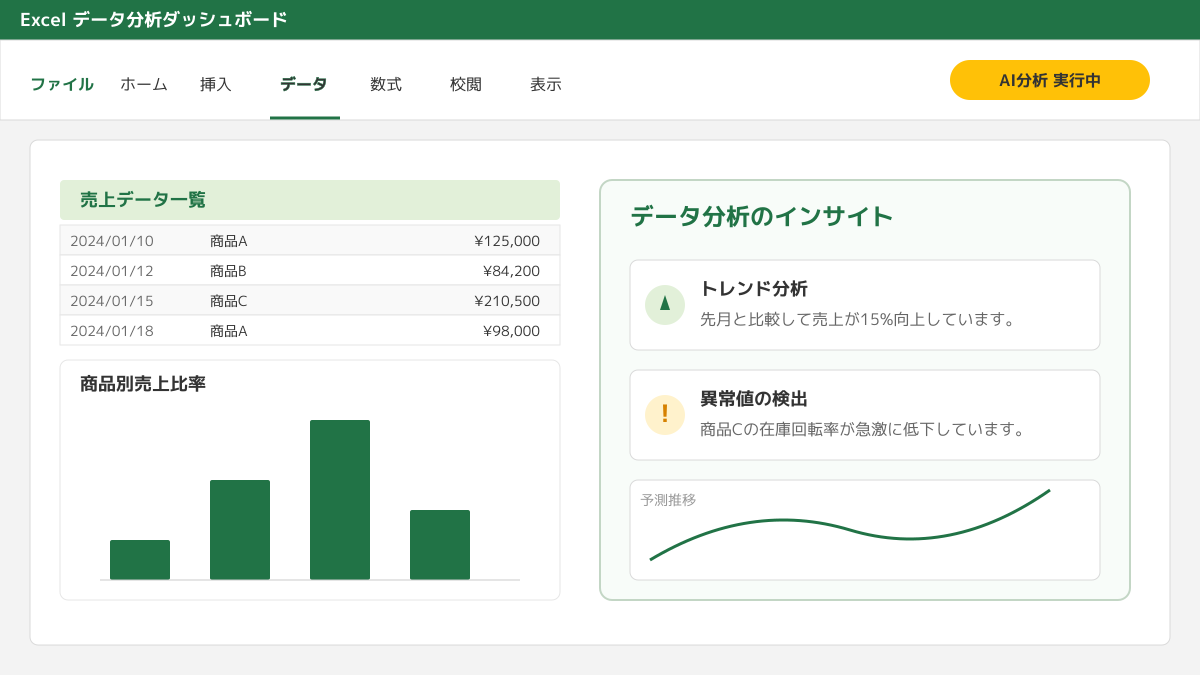This screenshot has height=675, width=1200.
Task: Select the 2024/01/18 row with ¥98,000
Action: point(310,331)
